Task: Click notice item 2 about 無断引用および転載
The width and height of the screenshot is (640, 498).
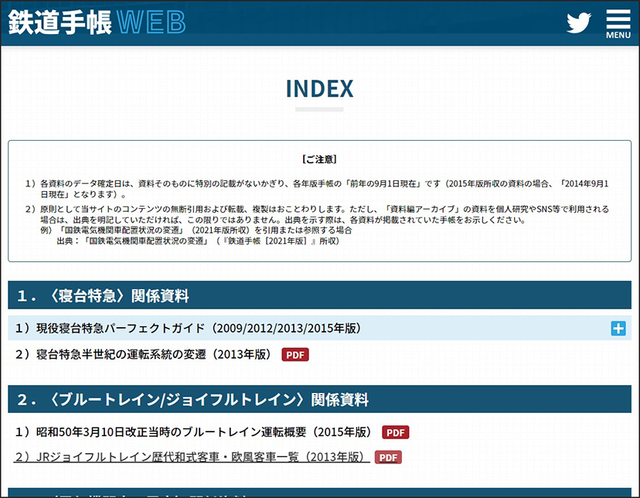Action: point(317,225)
